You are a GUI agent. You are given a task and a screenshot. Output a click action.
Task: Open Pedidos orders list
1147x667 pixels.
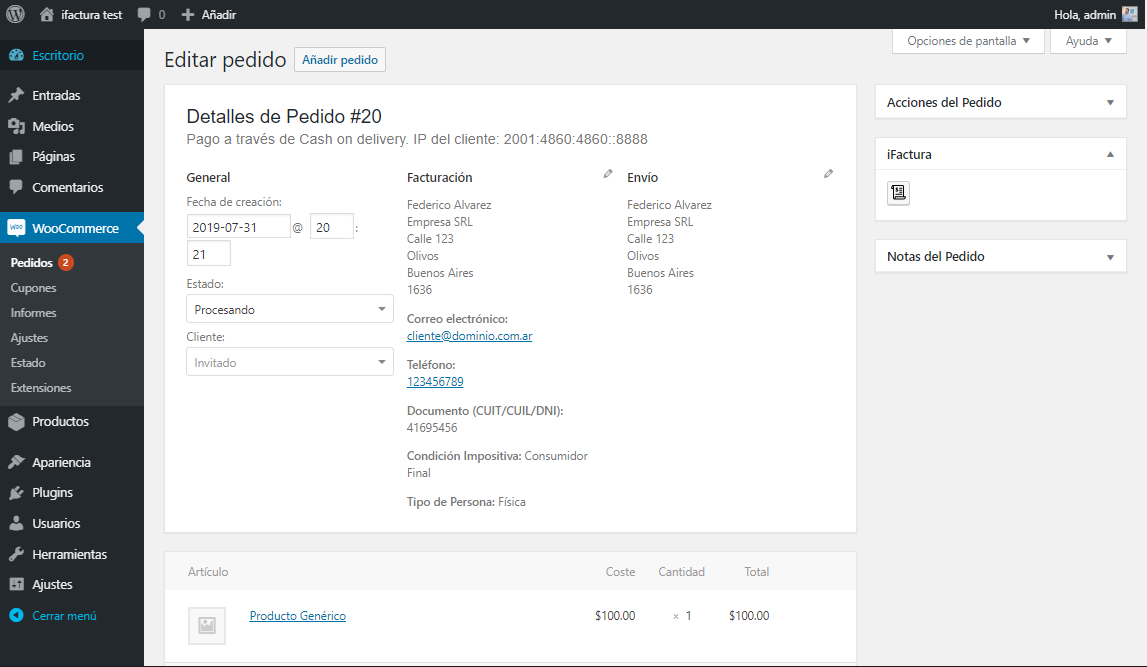tap(31, 263)
